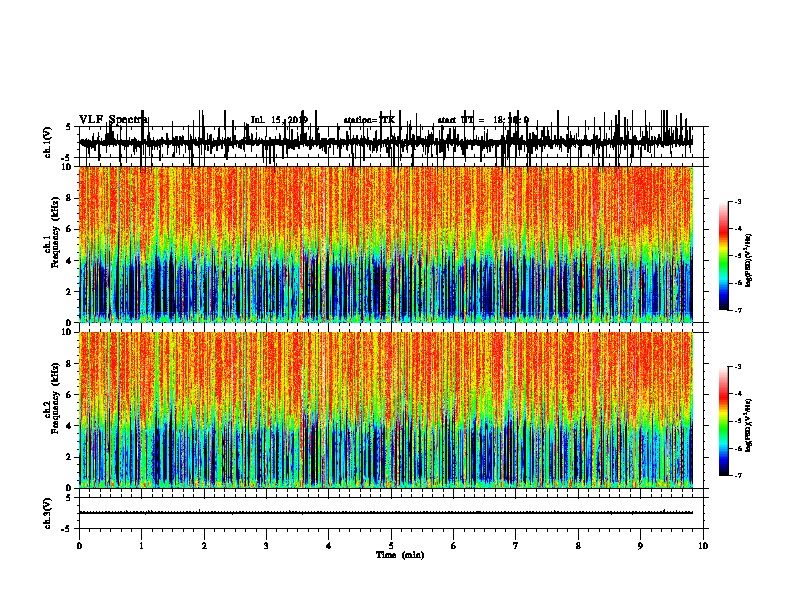Click the ch.3(V) axis label

coord(47,513)
